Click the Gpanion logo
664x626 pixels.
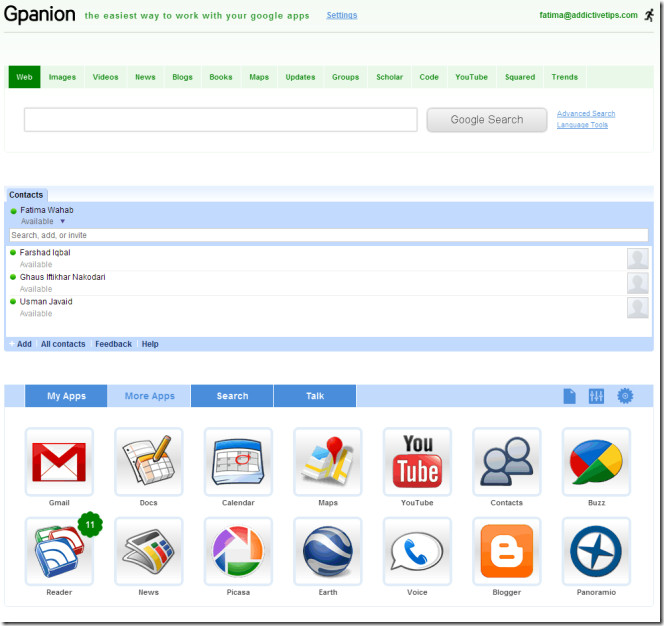tap(40, 14)
